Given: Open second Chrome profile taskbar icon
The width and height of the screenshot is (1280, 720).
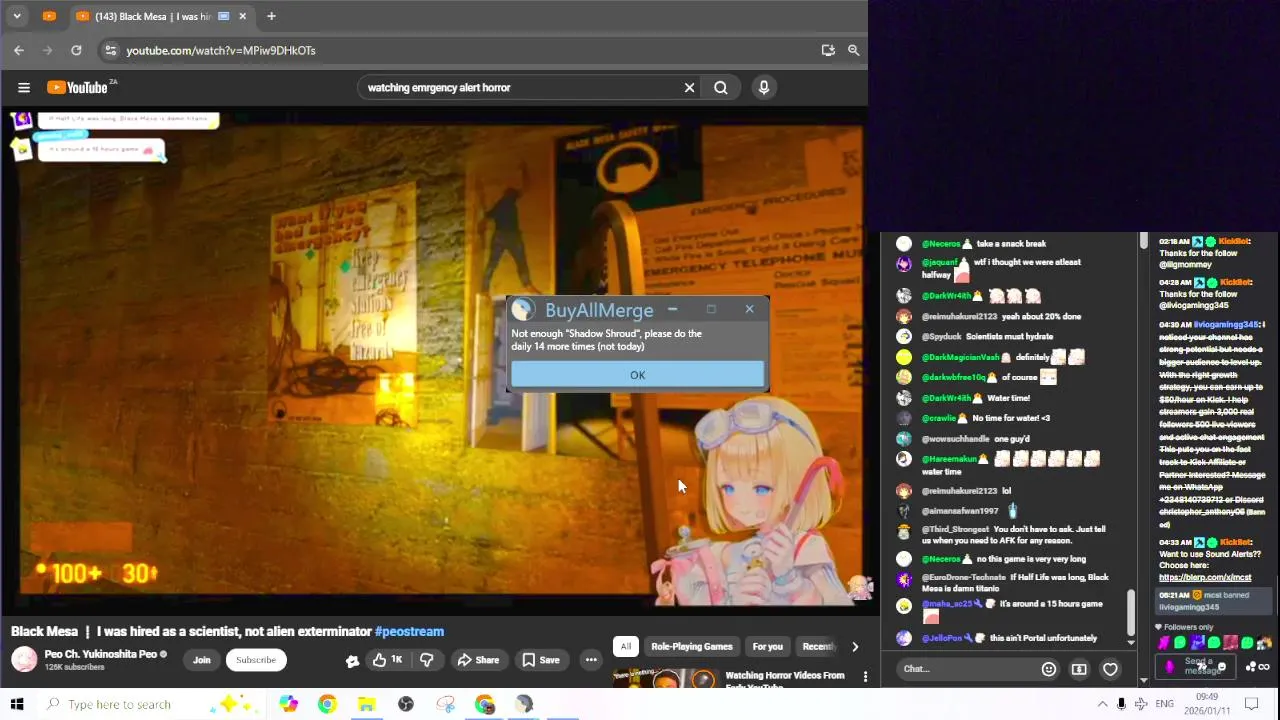Looking at the screenshot, I should click(x=484, y=704).
